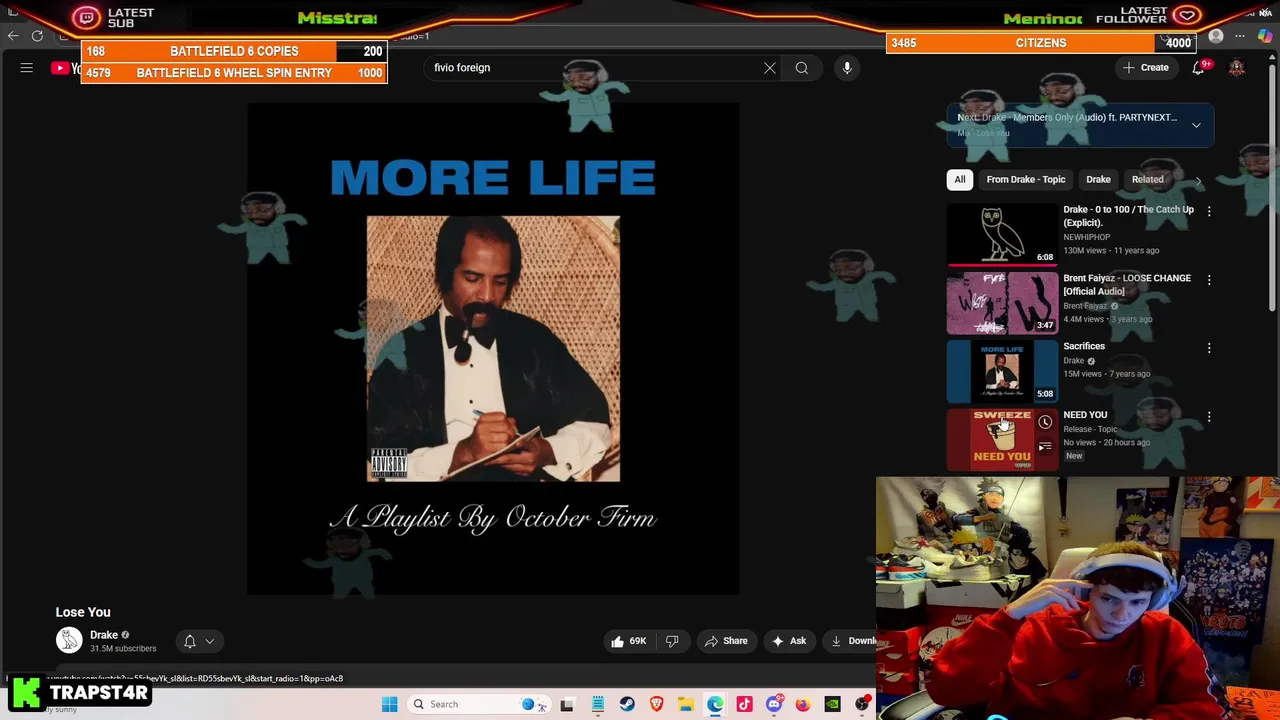Open the Windows Start menu

pyautogui.click(x=390, y=704)
